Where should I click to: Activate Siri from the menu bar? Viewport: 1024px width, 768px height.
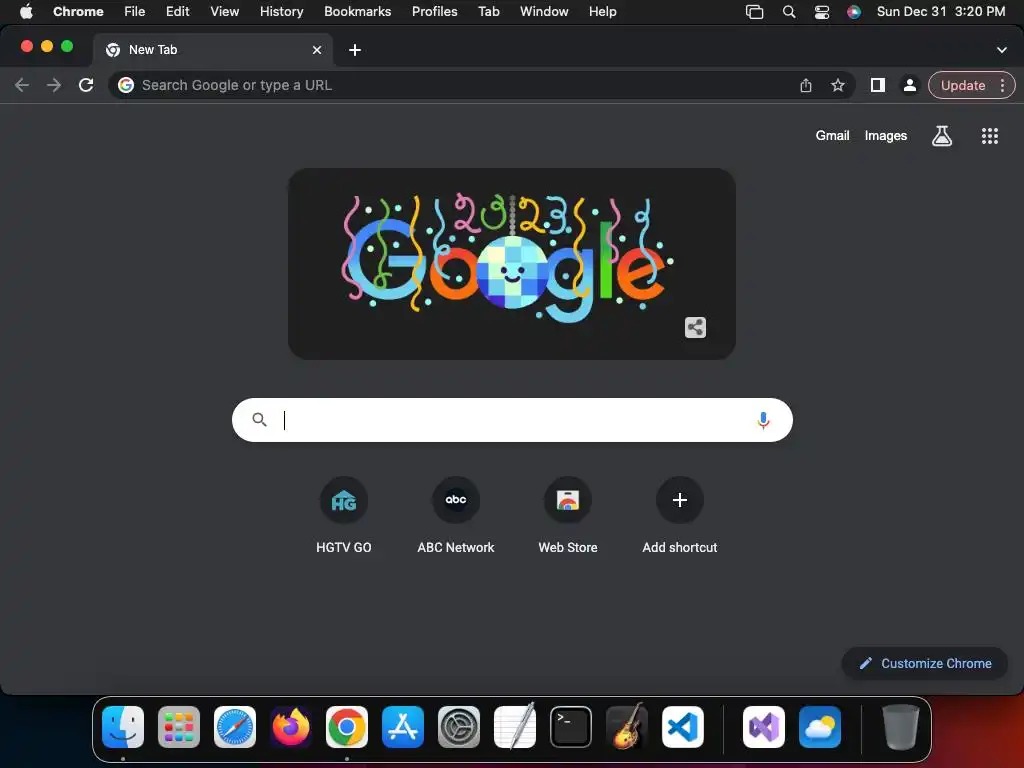854,12
